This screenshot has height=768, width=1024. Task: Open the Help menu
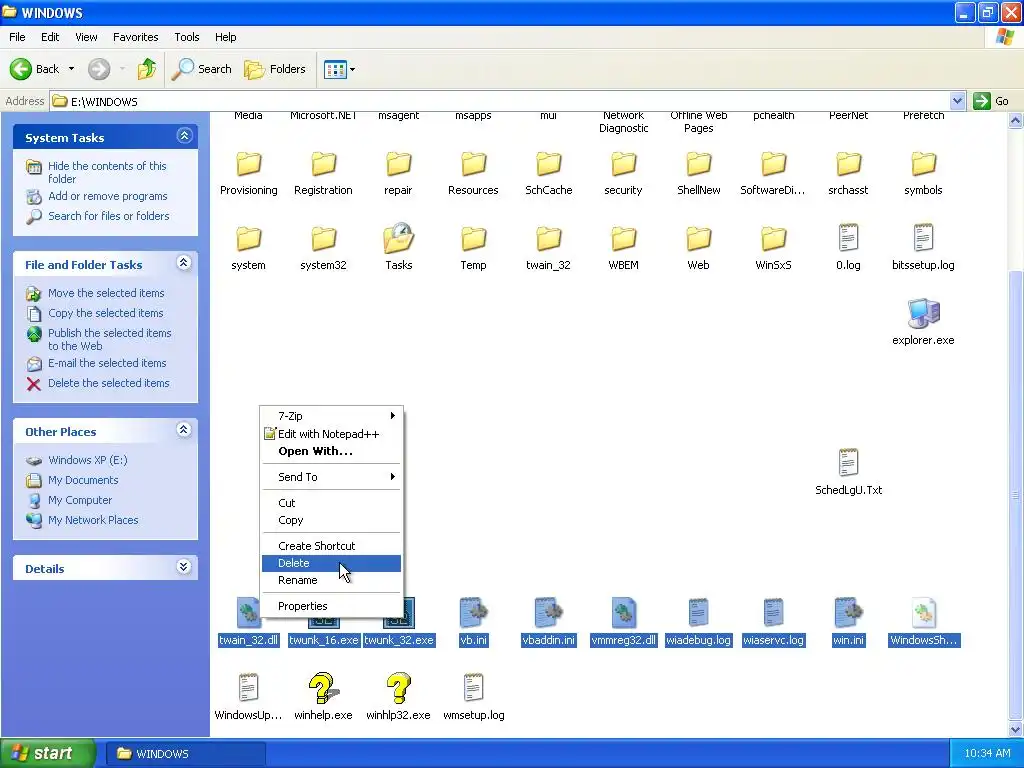coord(225,37)
